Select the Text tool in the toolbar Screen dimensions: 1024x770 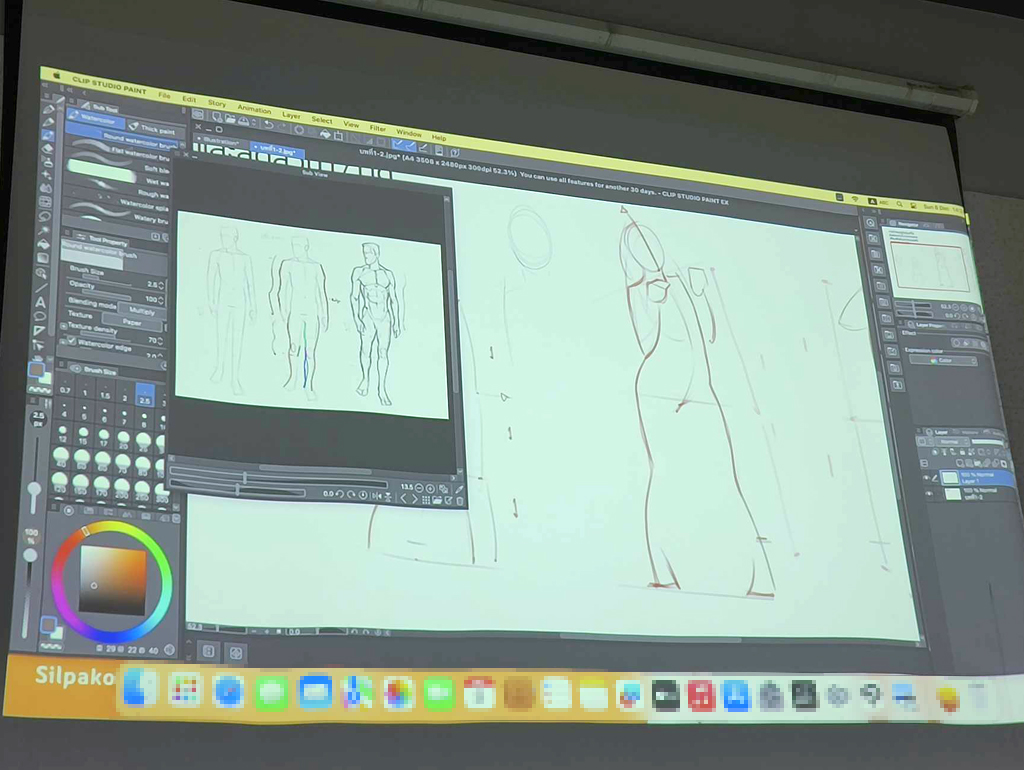click(x=41, y=302)
